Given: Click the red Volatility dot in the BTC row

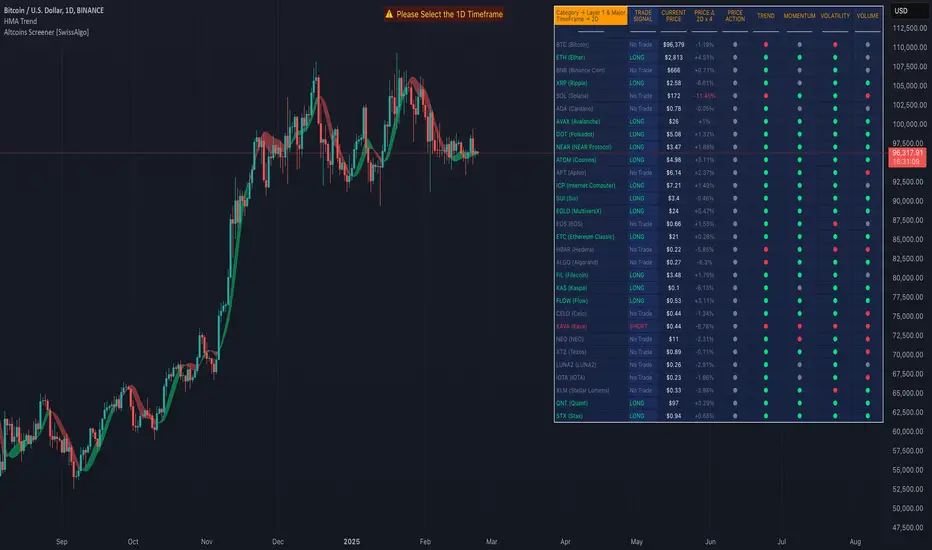Looking at the screenshot, I should pyautogui.click(x=835, y=45).
